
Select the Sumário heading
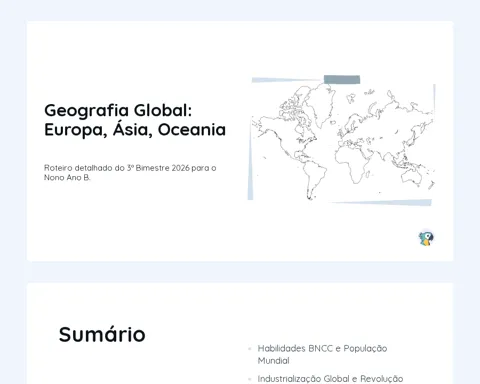tap(102, 334)
